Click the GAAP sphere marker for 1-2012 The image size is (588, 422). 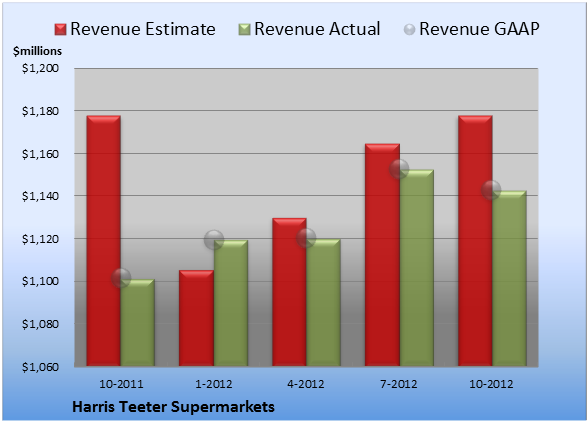[x=214, y=240]
